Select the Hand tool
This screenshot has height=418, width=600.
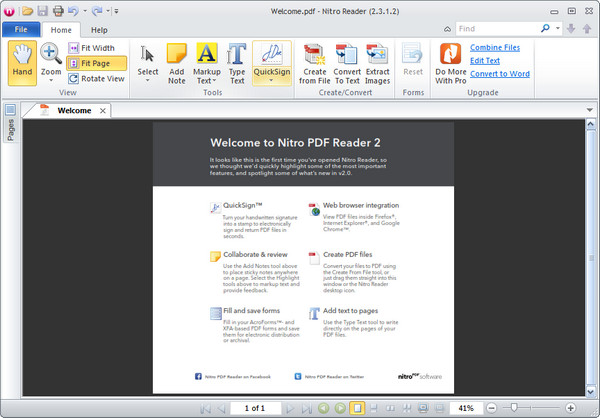click(x=22, y=63)
